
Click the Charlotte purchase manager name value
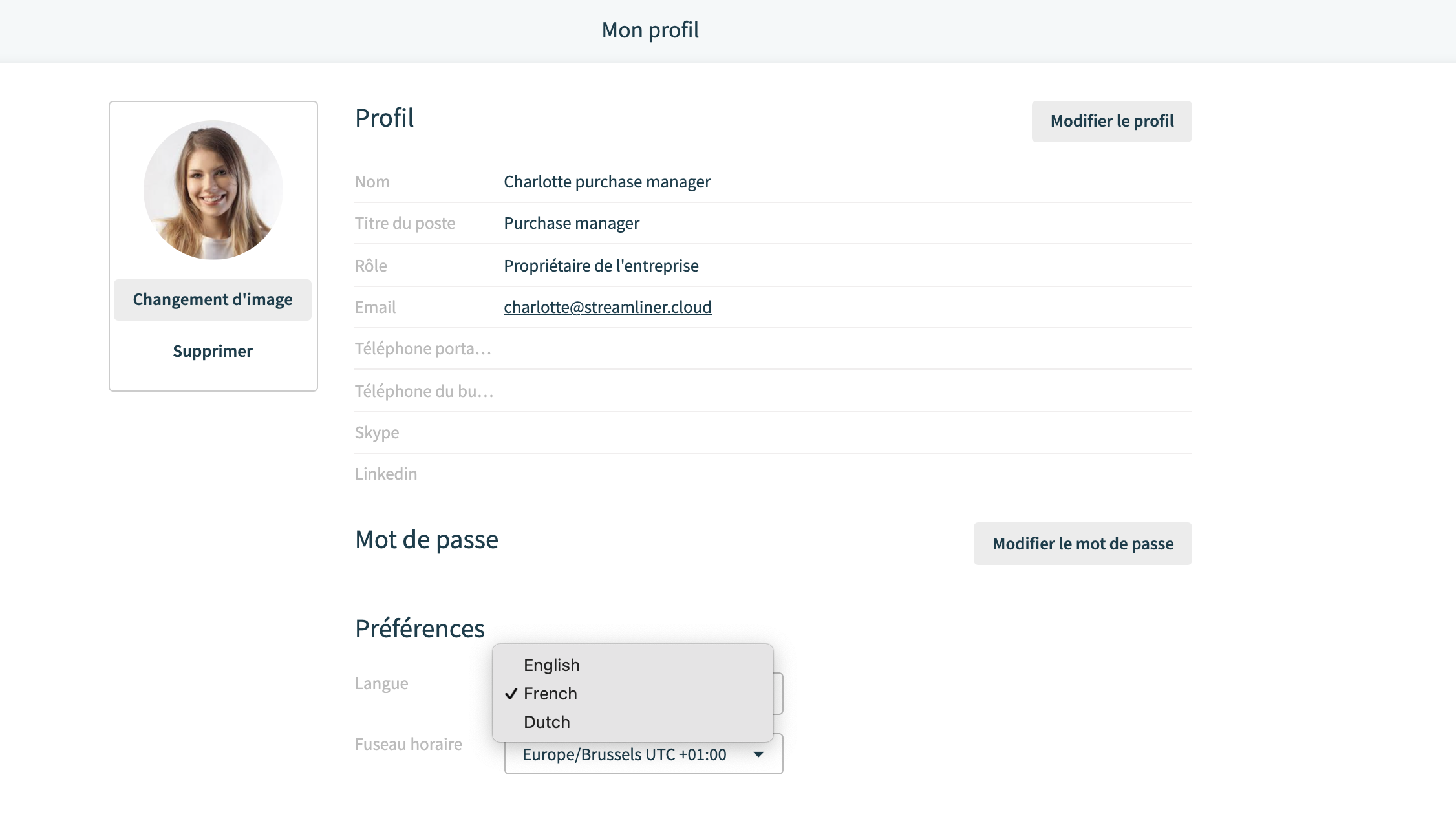(x=607, y=182)
